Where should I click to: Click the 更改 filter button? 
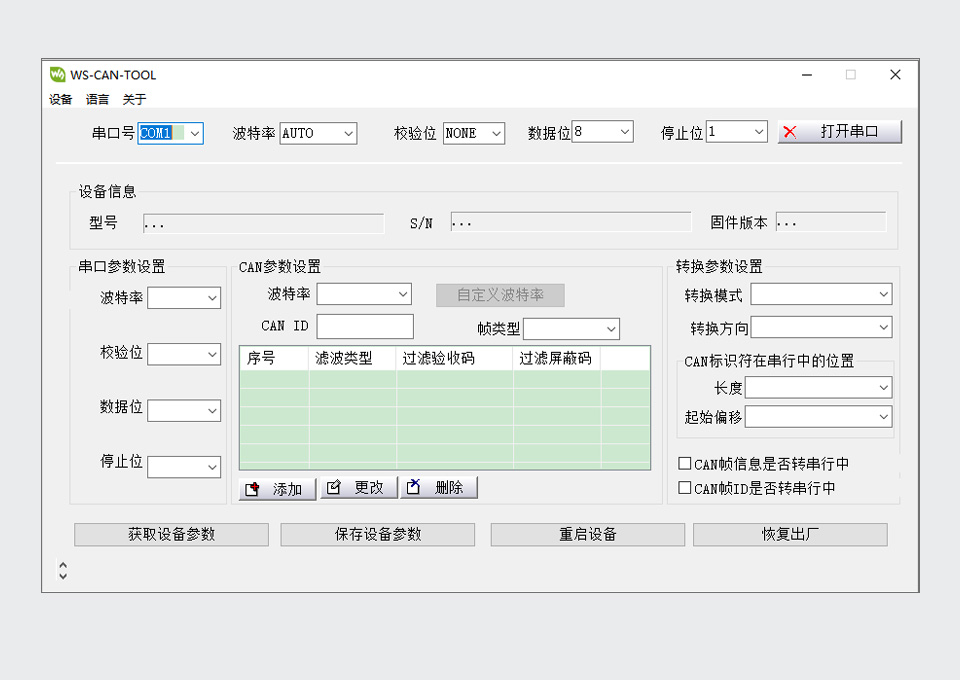coord(359,487)
